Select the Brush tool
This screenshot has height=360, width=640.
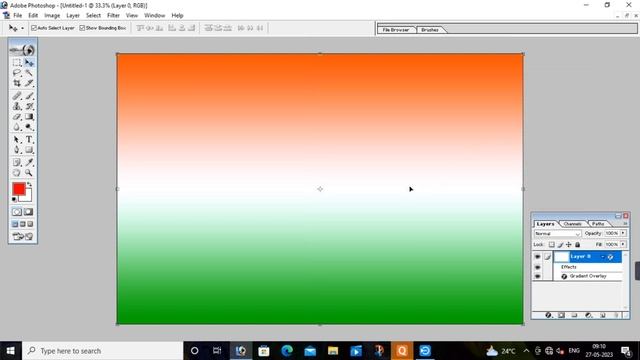[29, 96]
